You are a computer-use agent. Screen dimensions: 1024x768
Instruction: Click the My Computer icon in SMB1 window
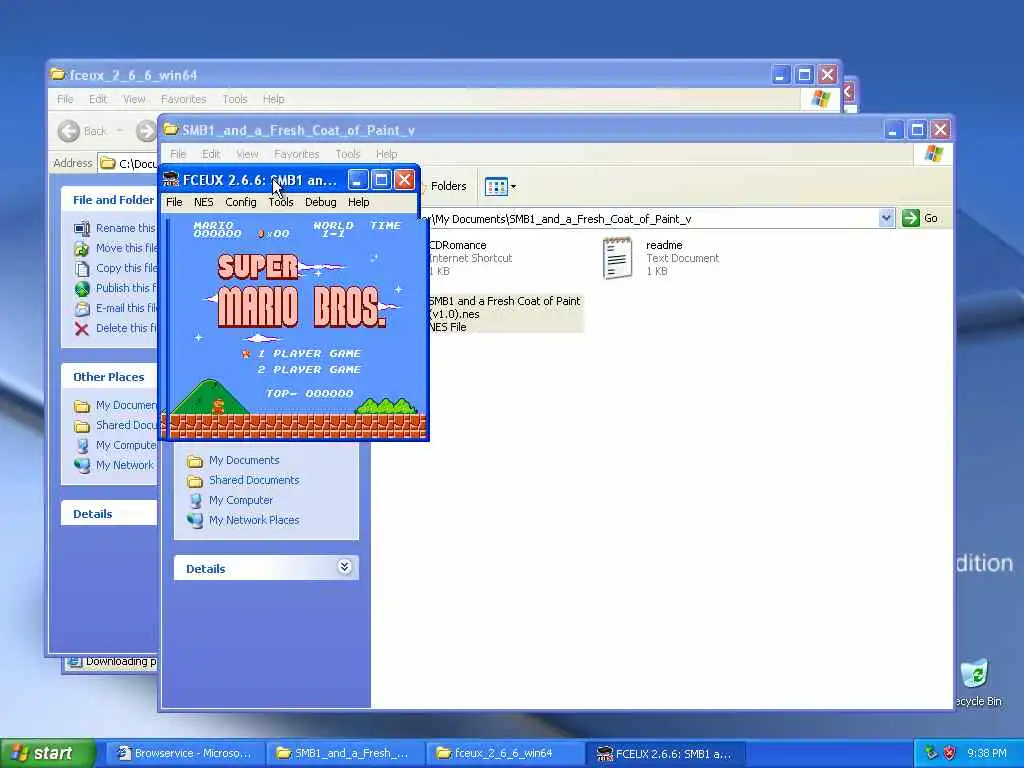195,500
